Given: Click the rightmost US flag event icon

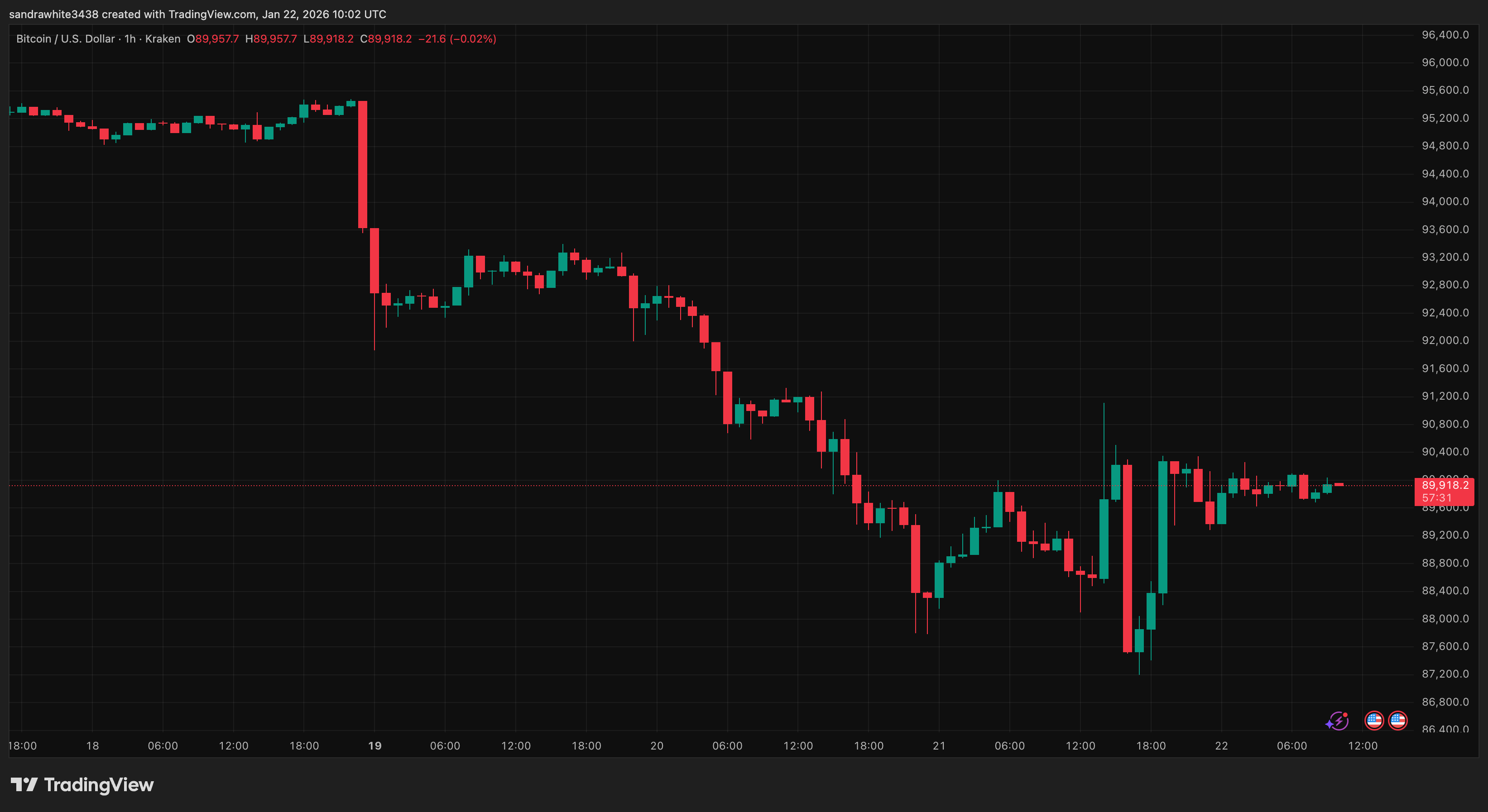Looking at the screenshot, I should pyautogui.click(x=1397, y=721).
